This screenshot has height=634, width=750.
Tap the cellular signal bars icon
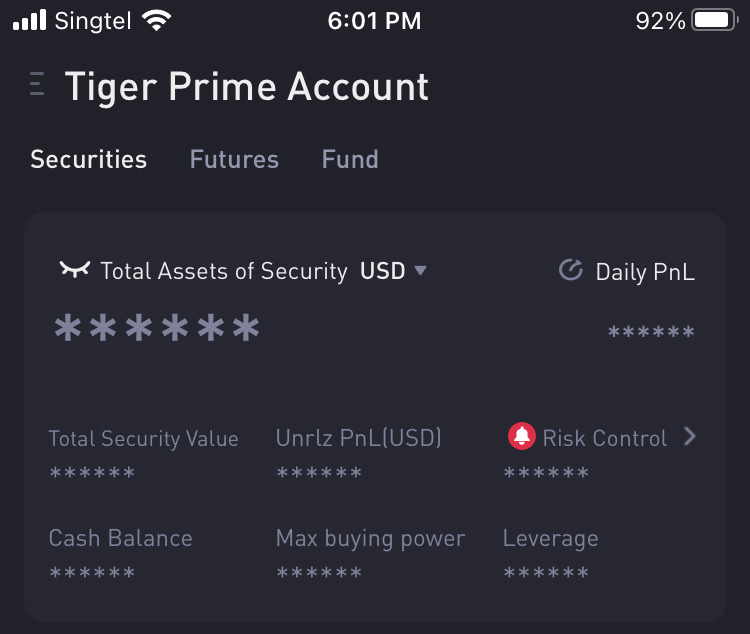(30, 20)
